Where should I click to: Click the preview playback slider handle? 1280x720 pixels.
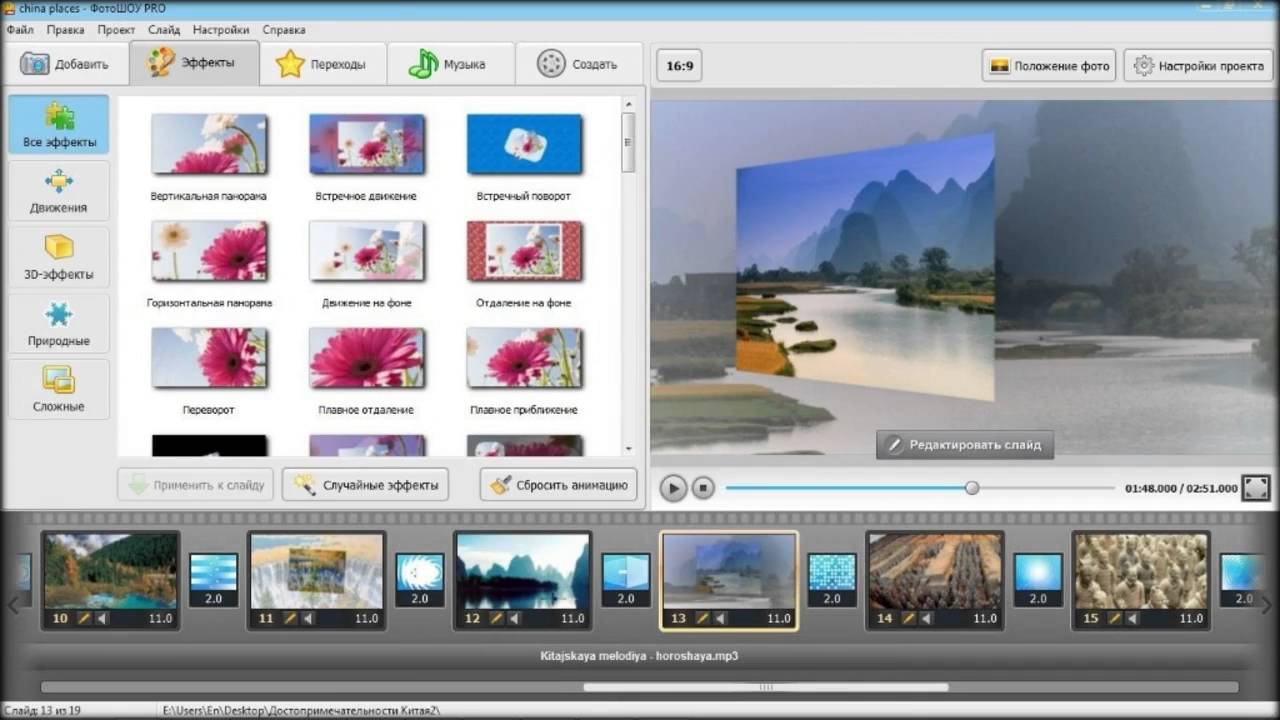971,488
